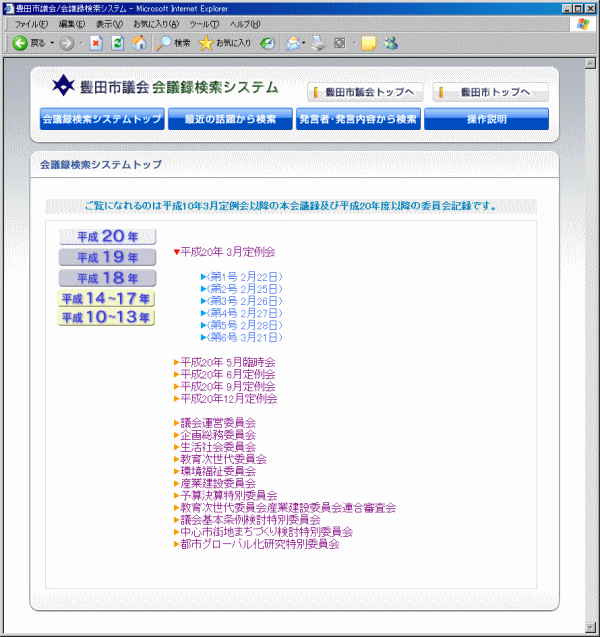Open 第4号 2月27日 record
This screenshot has height=637, width=600.
(242, 313)
